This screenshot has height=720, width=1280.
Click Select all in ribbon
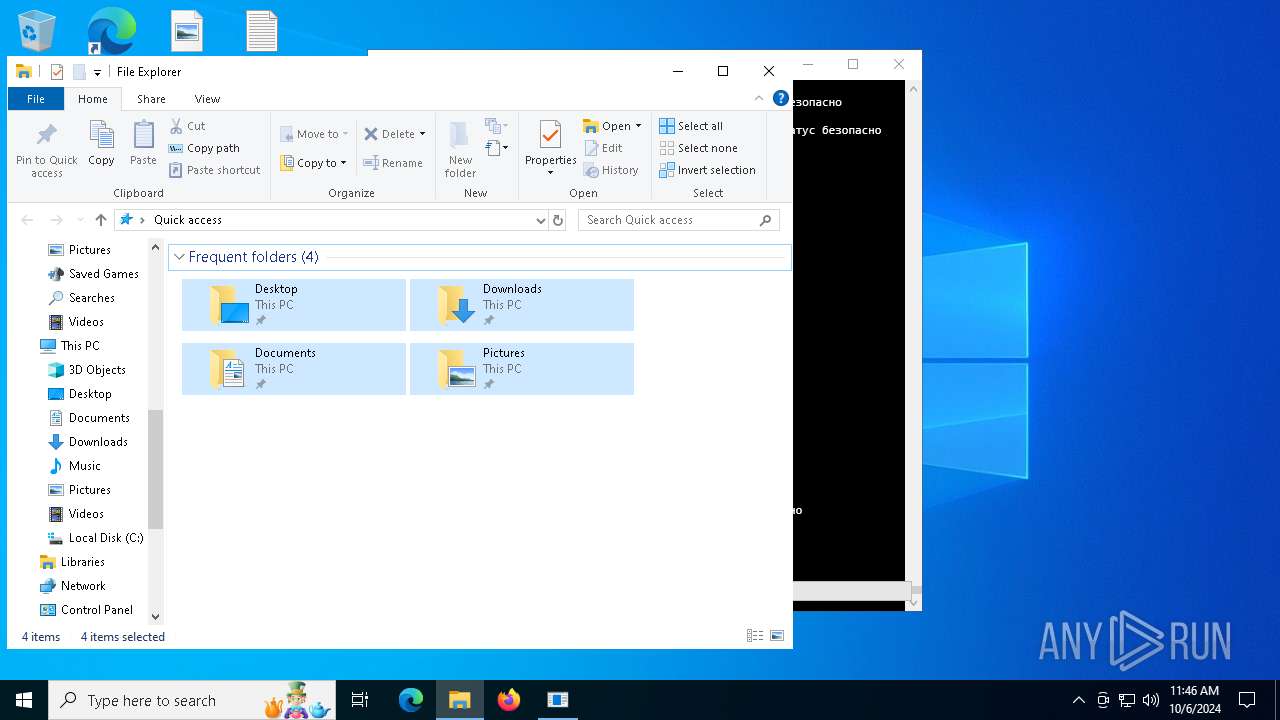point(691,126)
